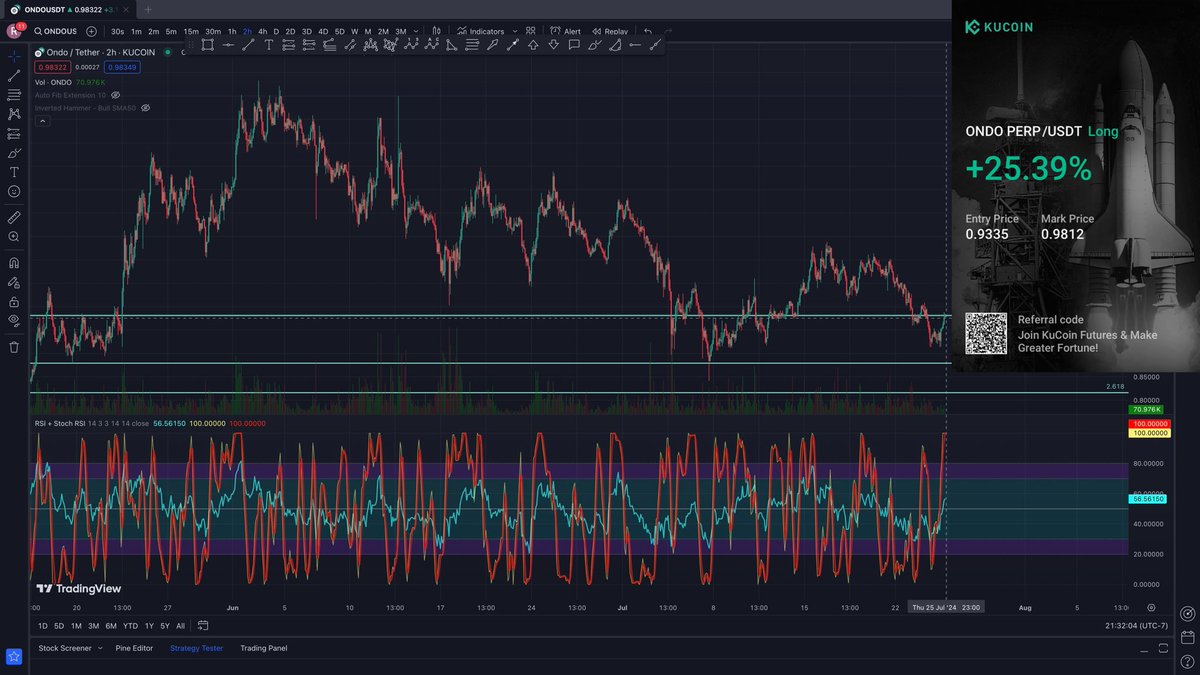Open a new tab with plus

[x=147, y=9]
